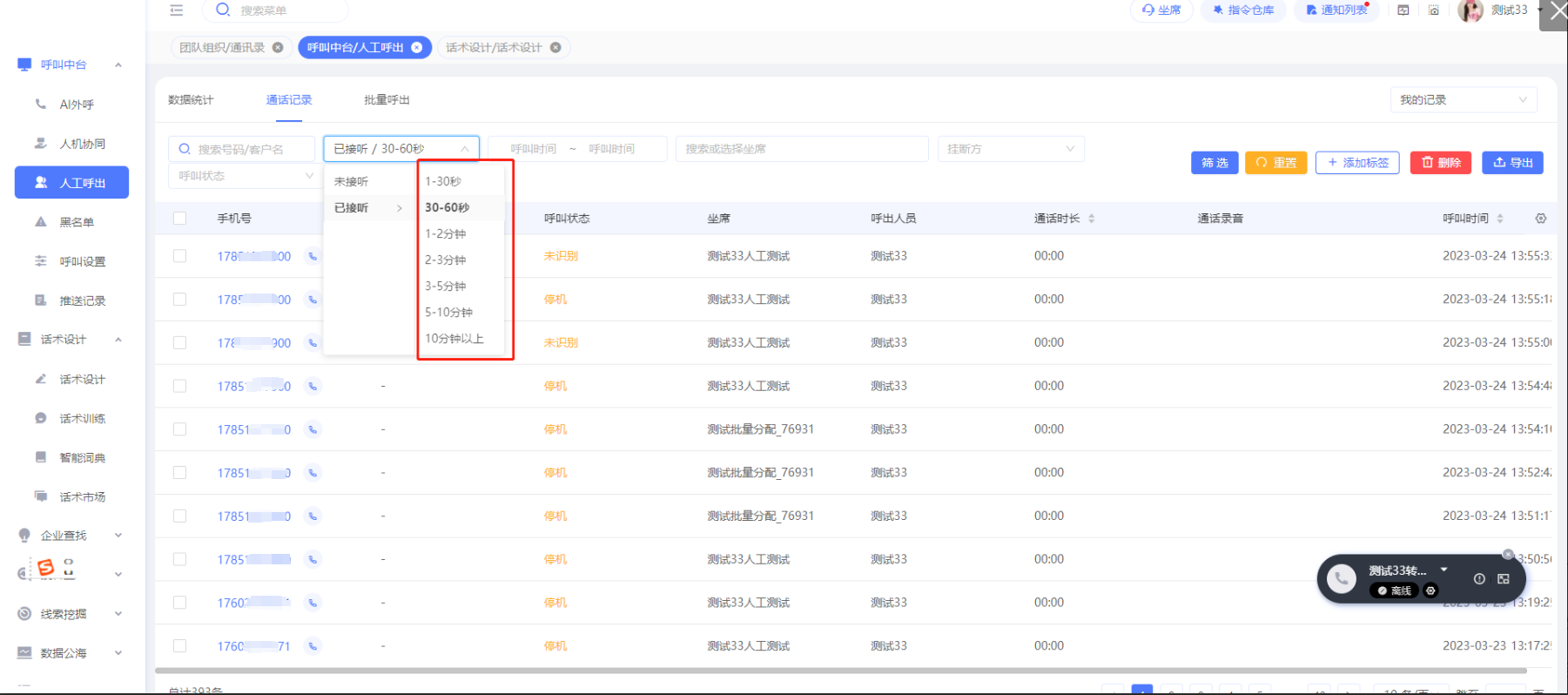Select the 1-2分钟 duration option
Screen dimensions: 1568x695
coord(446,234)
